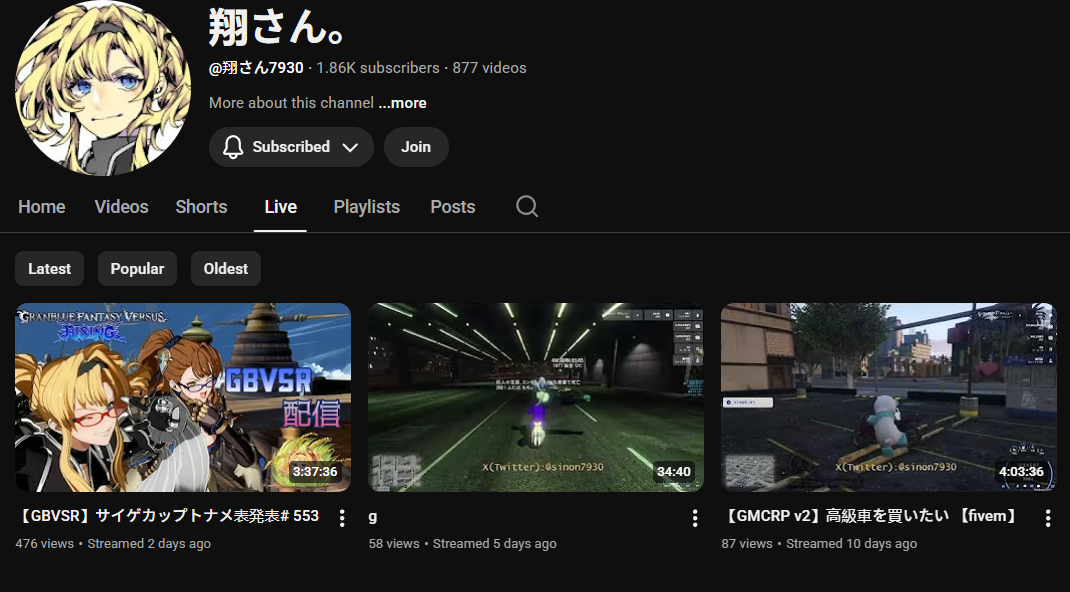The width and height of the screenshot is (1070, 592).
Task: Sort streams by Latest
Action: [49, 269]
